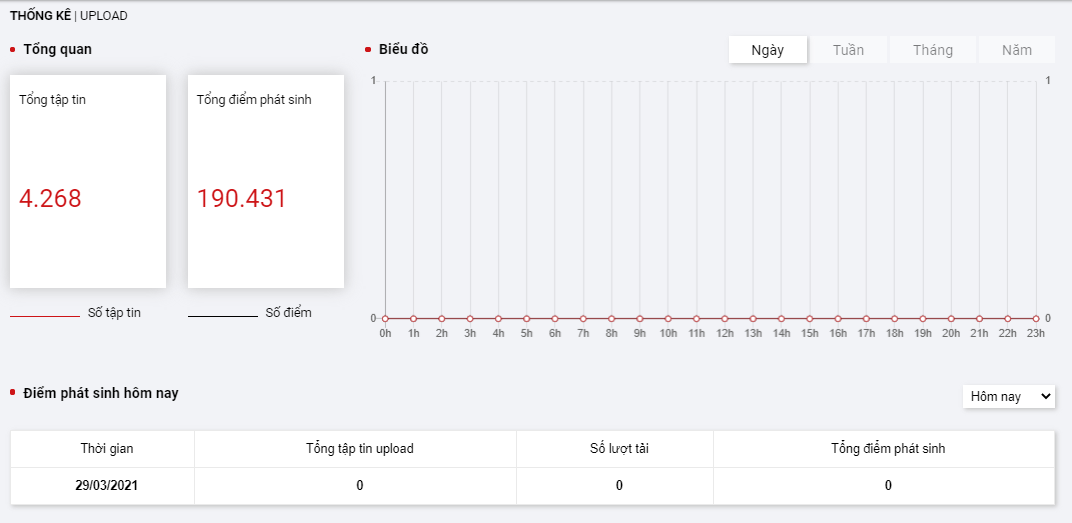Click the Tổng tập tin upload column header

click(360, 449)
